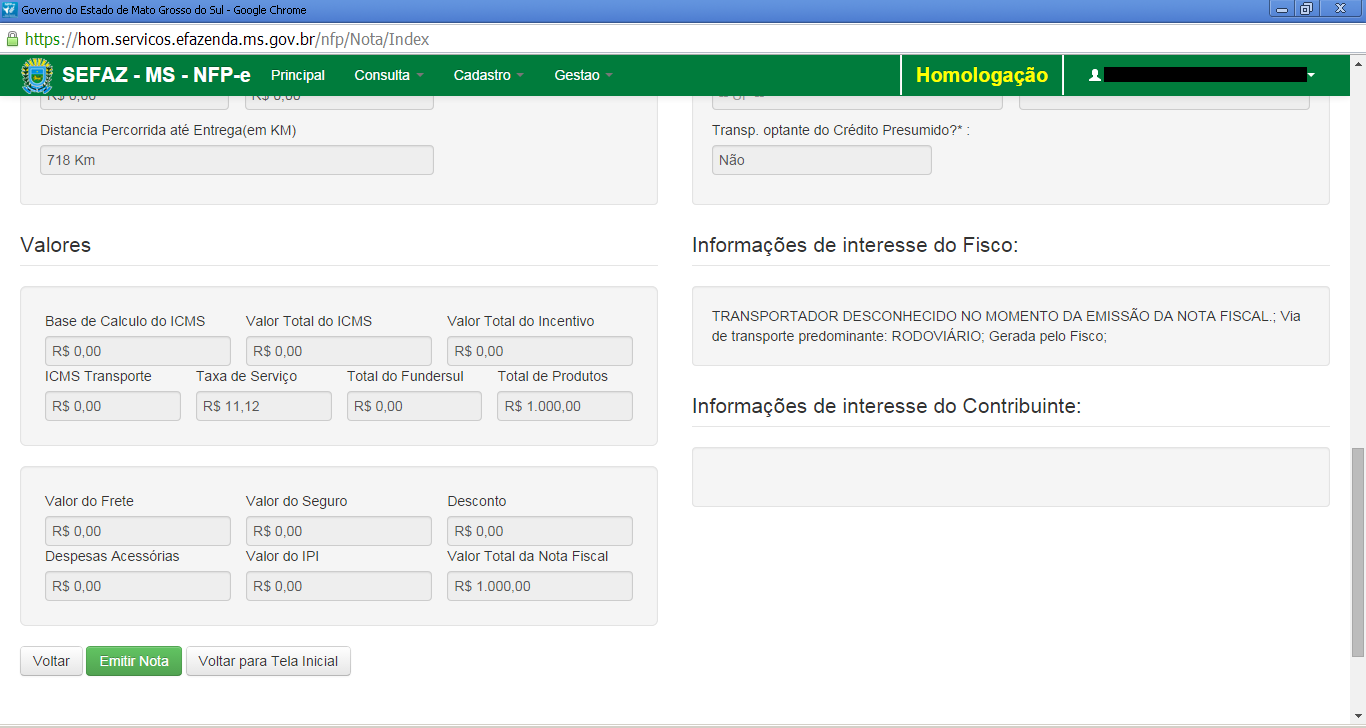Click the Despesas Acessórias field
Screen dimensions: 1366x728
(x=138, y=586)
